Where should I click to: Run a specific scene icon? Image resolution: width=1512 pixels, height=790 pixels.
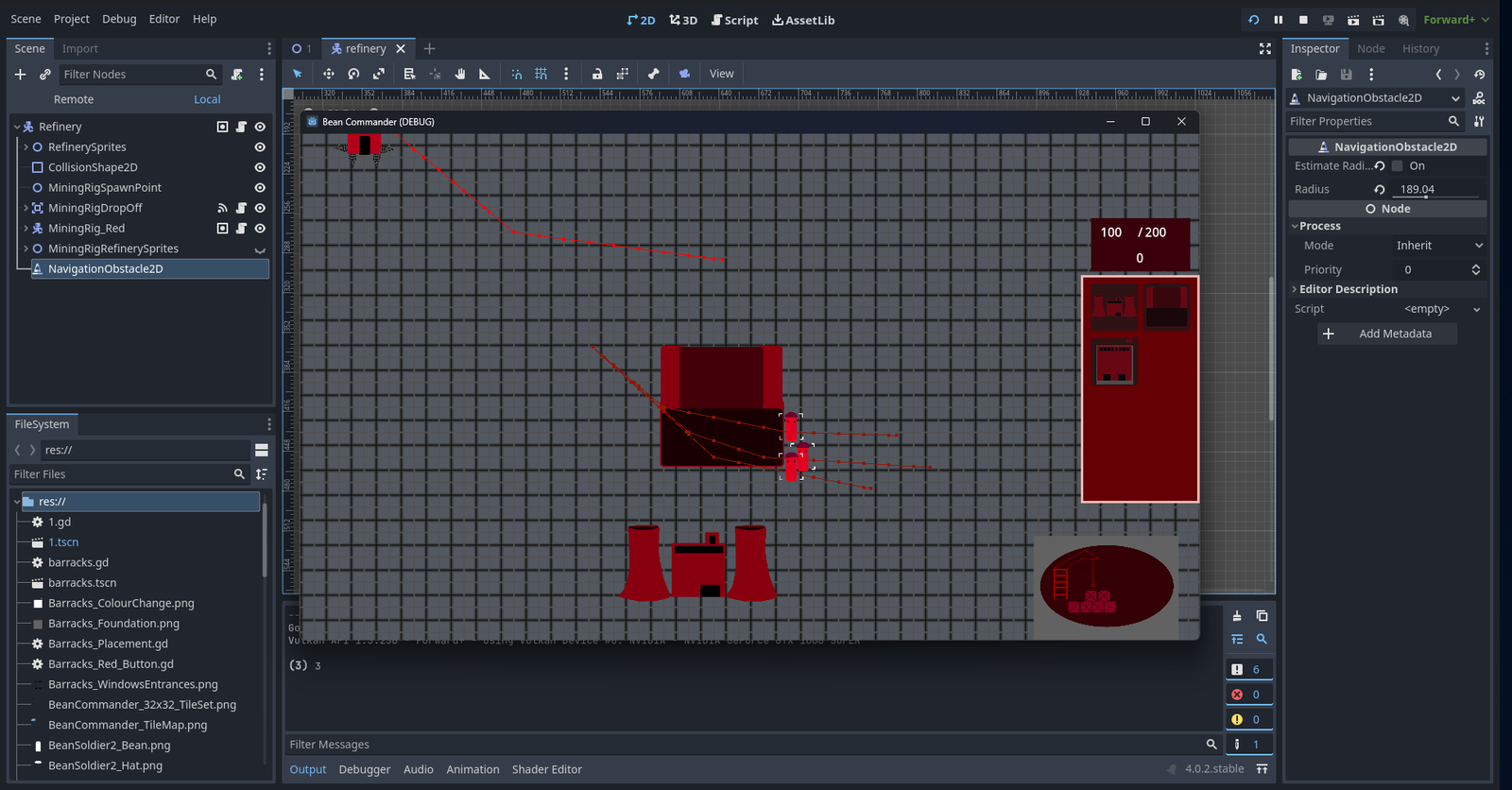pyautogui.click(x=1378, y=20)
